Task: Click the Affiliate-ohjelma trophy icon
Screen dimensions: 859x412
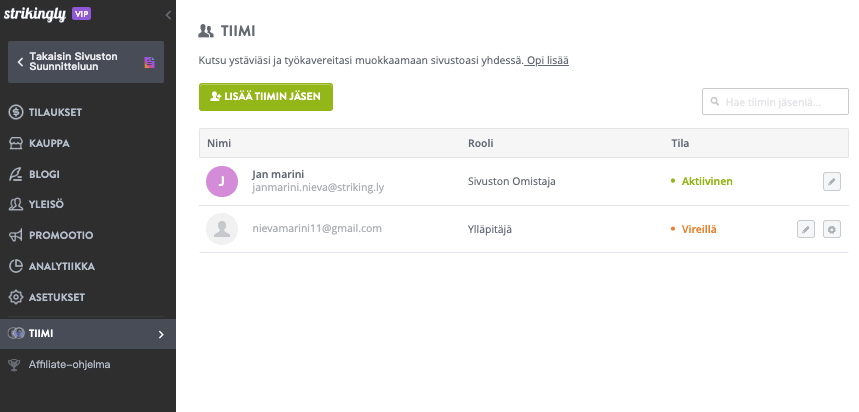Action: tap(14, 365)
